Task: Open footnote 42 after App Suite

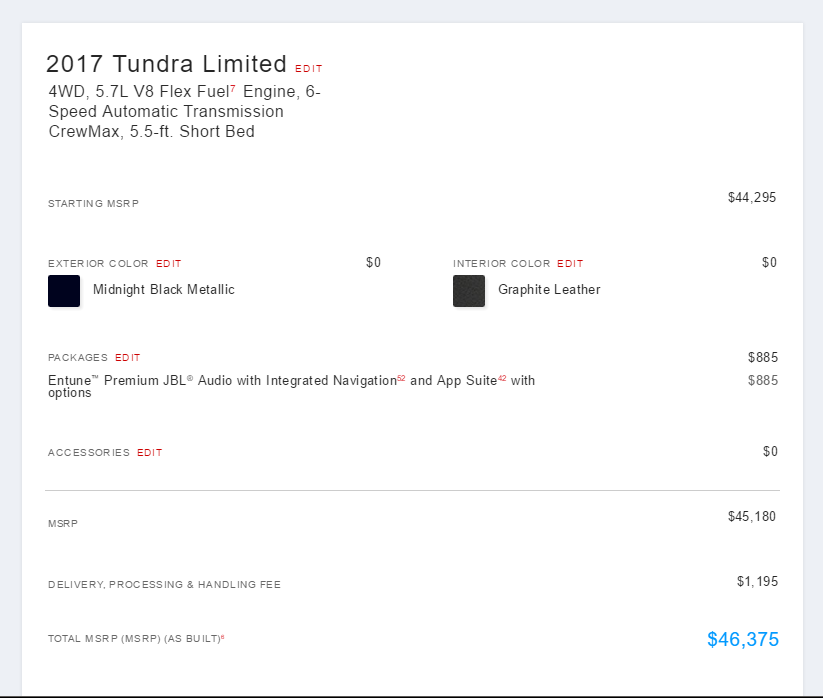Action: click(502, 378)
